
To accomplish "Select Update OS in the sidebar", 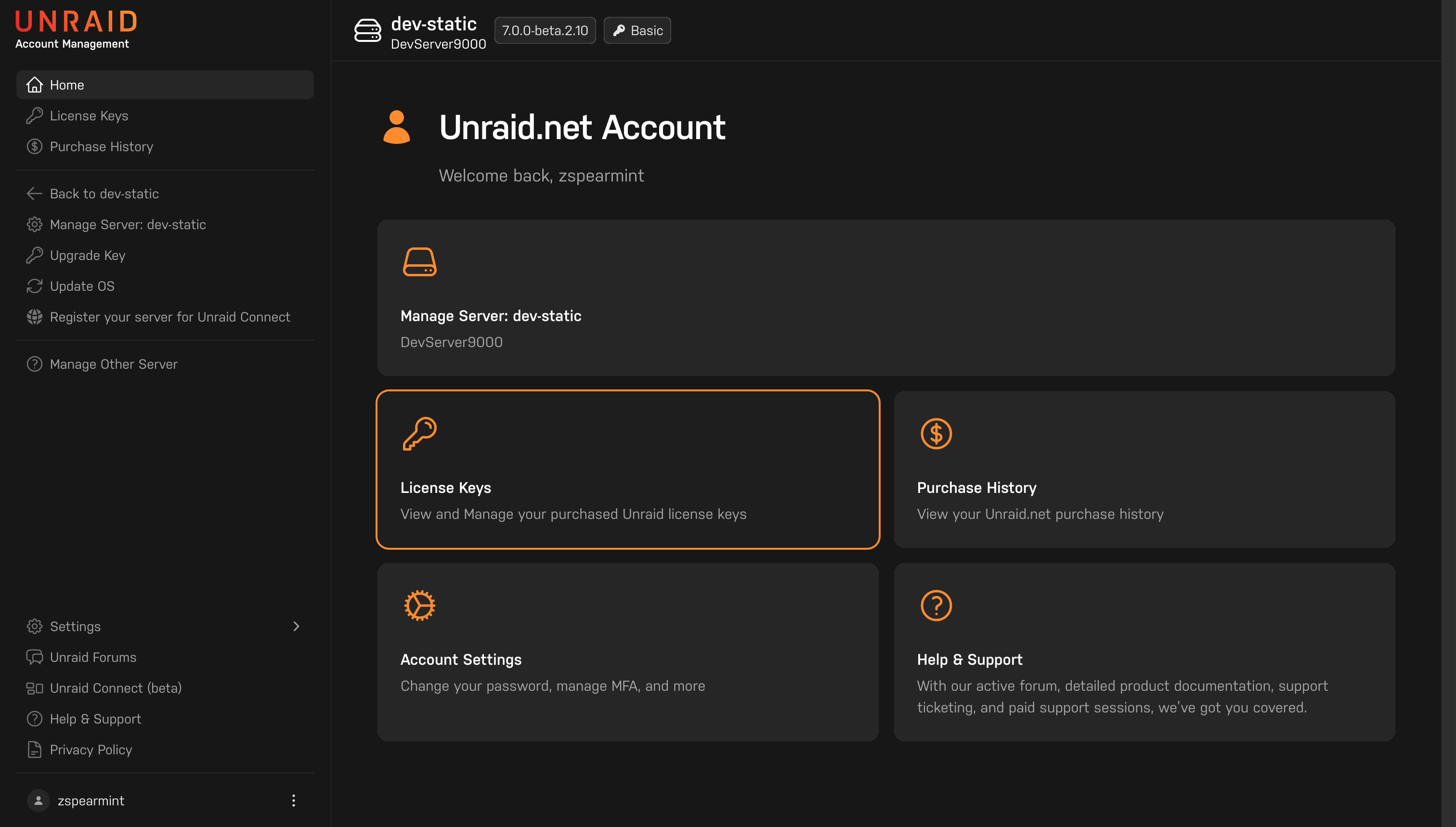I will pos(165,286).
